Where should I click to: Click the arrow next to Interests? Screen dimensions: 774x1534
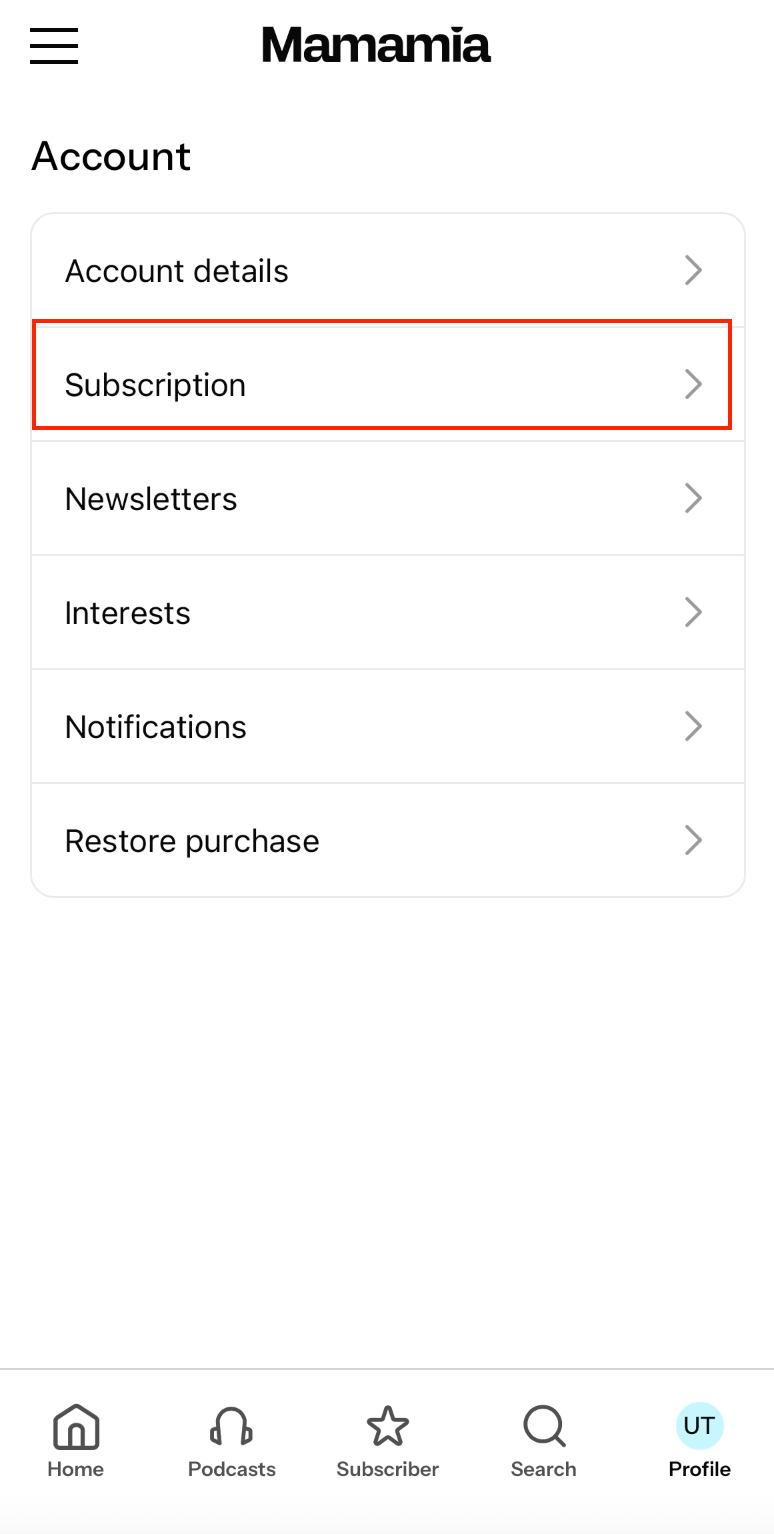click(693, 612)
